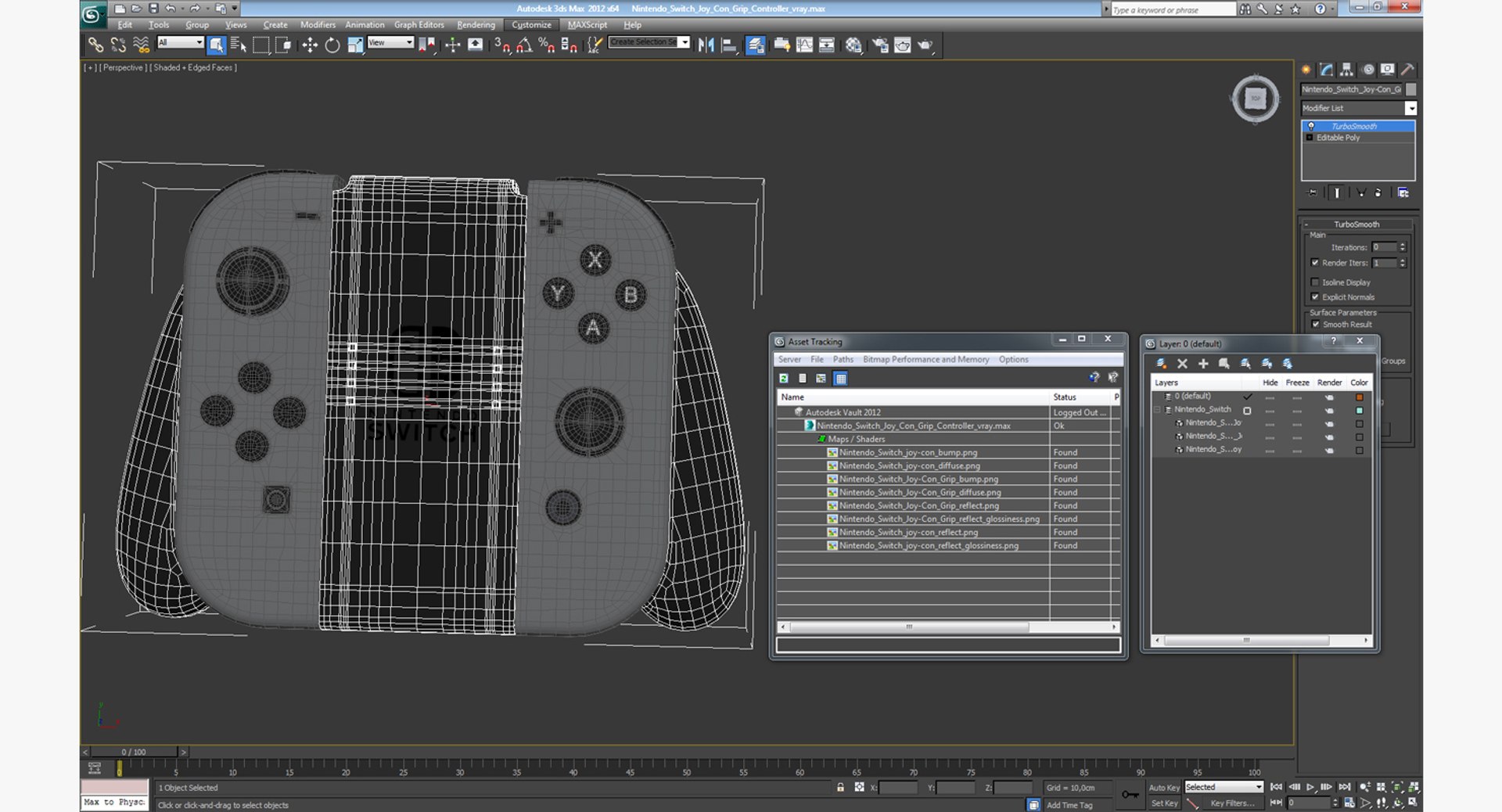Enable the Isoline Display checkbox
1502x812 pixels.
point(1315,282)
